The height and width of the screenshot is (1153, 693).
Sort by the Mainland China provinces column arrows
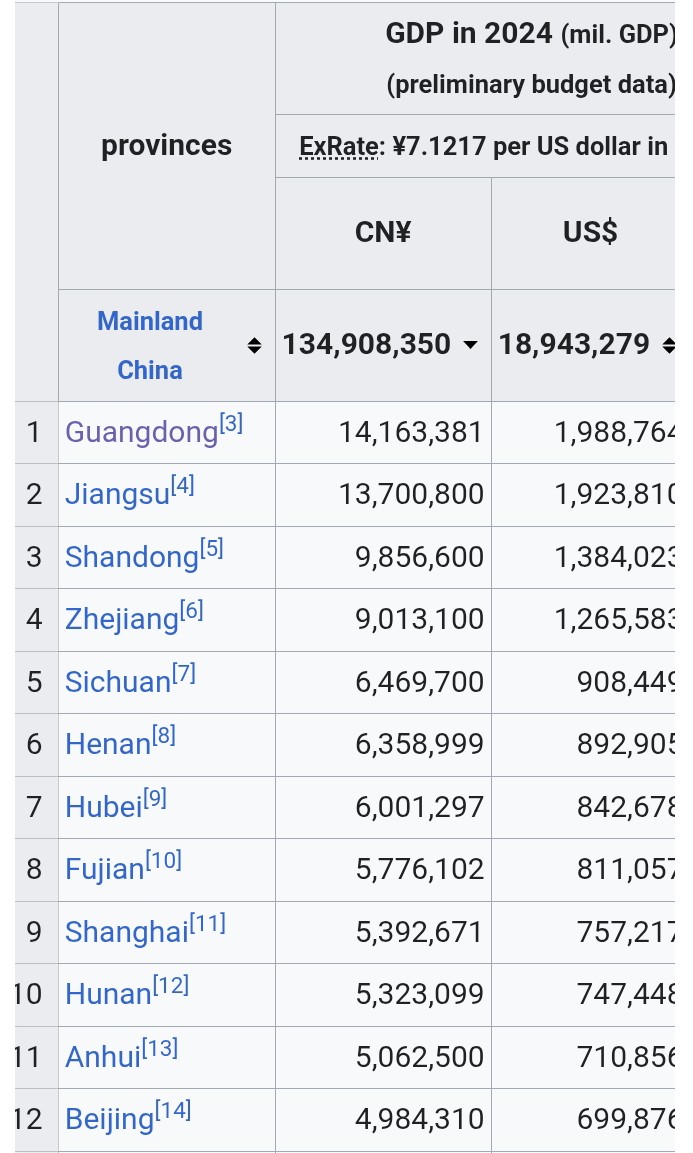coord(254,346)
